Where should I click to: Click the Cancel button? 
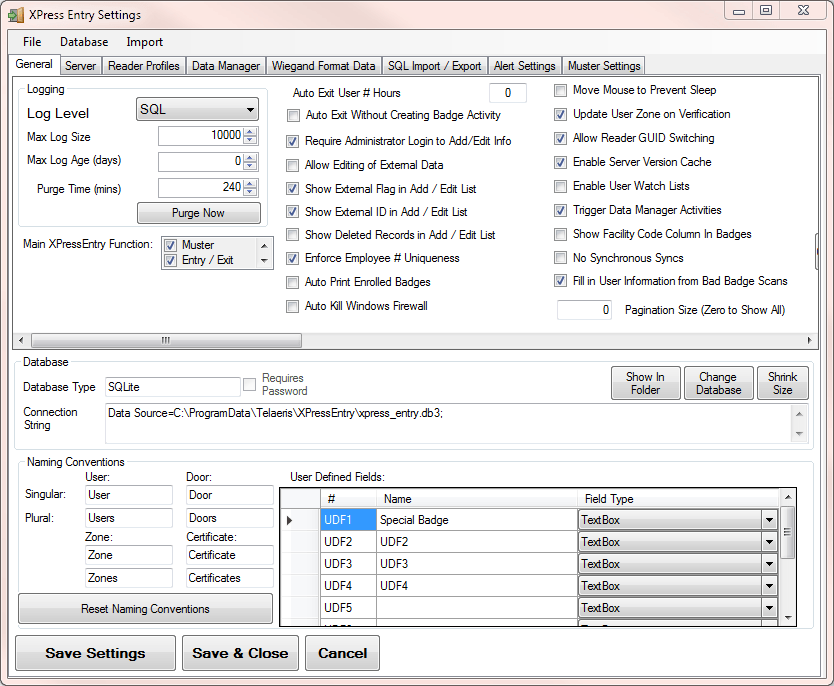(343, 653)
